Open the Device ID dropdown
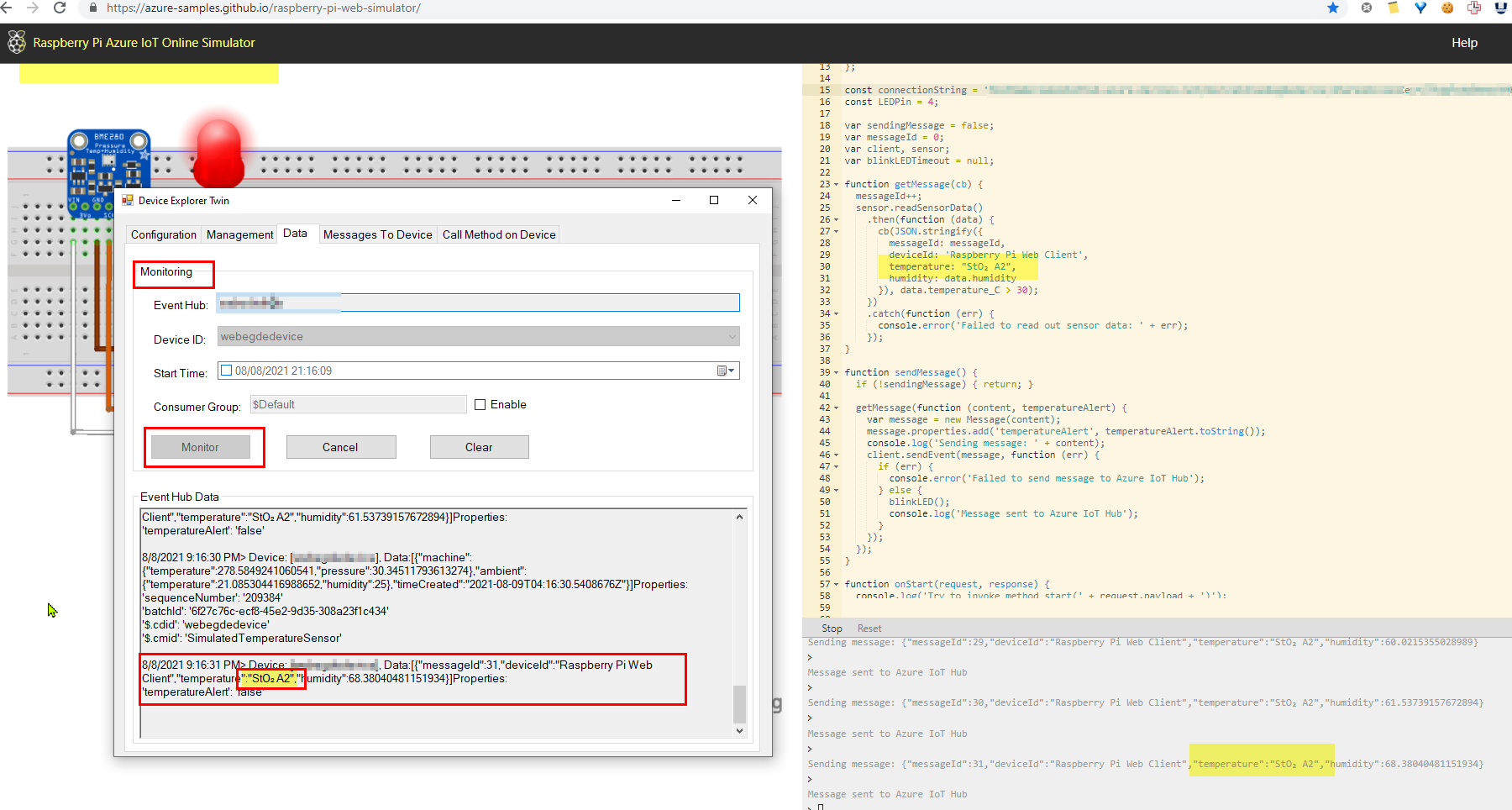Screen dimensions: 1512x810 click(x=733, y=336)
